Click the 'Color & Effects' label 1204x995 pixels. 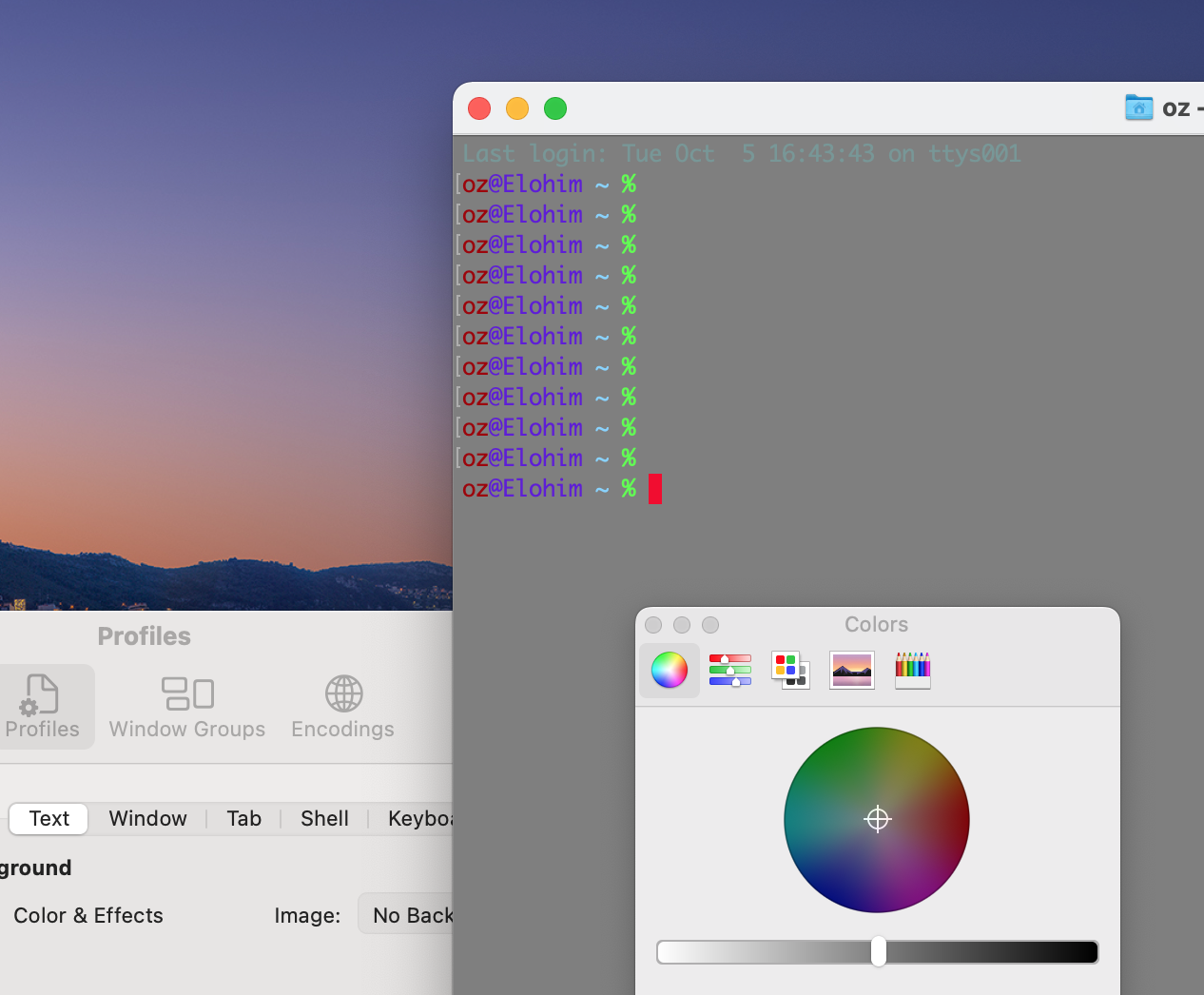click(x=88, y=915)
